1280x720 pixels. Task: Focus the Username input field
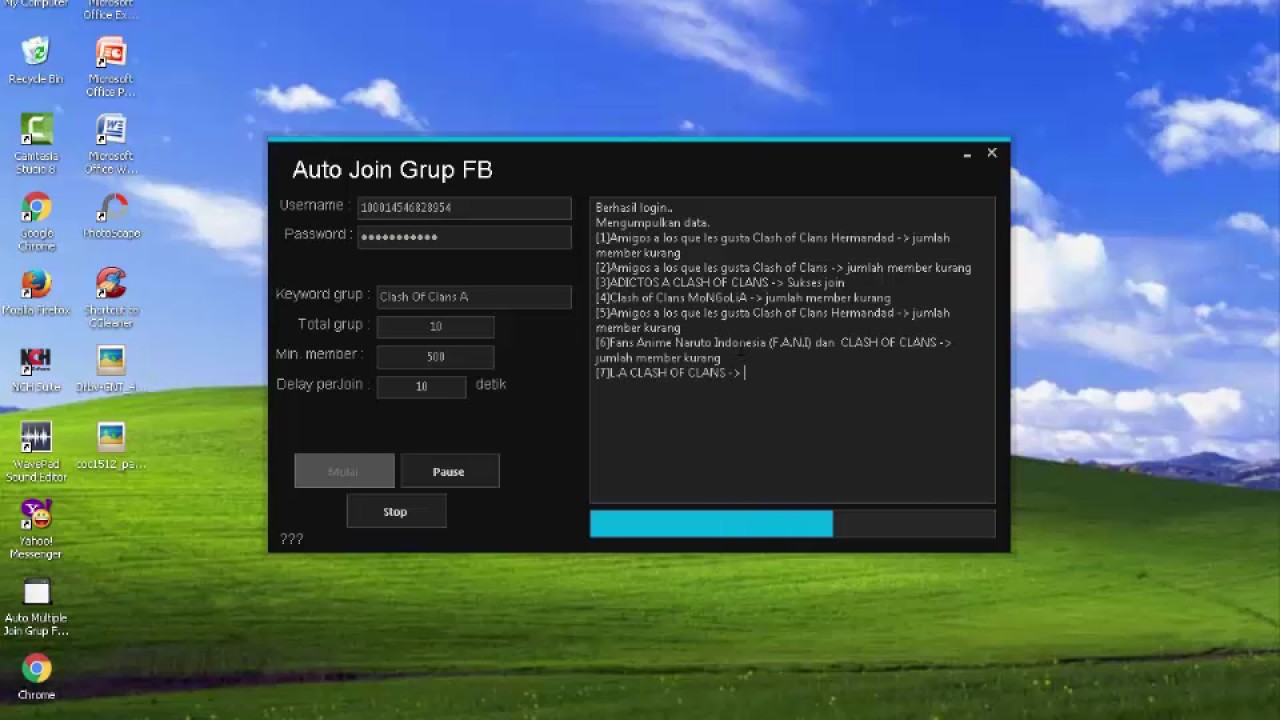464,207
